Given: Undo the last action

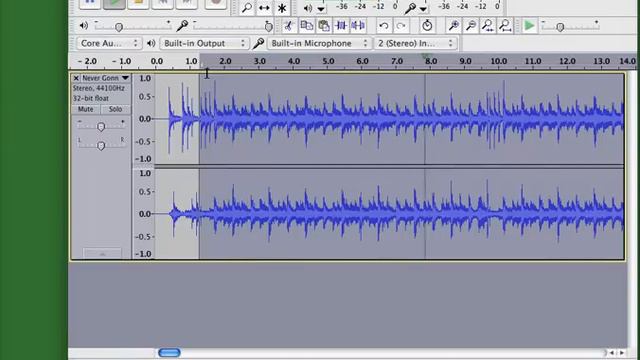Looking at the screenshot, I should [x=384, y=26].
